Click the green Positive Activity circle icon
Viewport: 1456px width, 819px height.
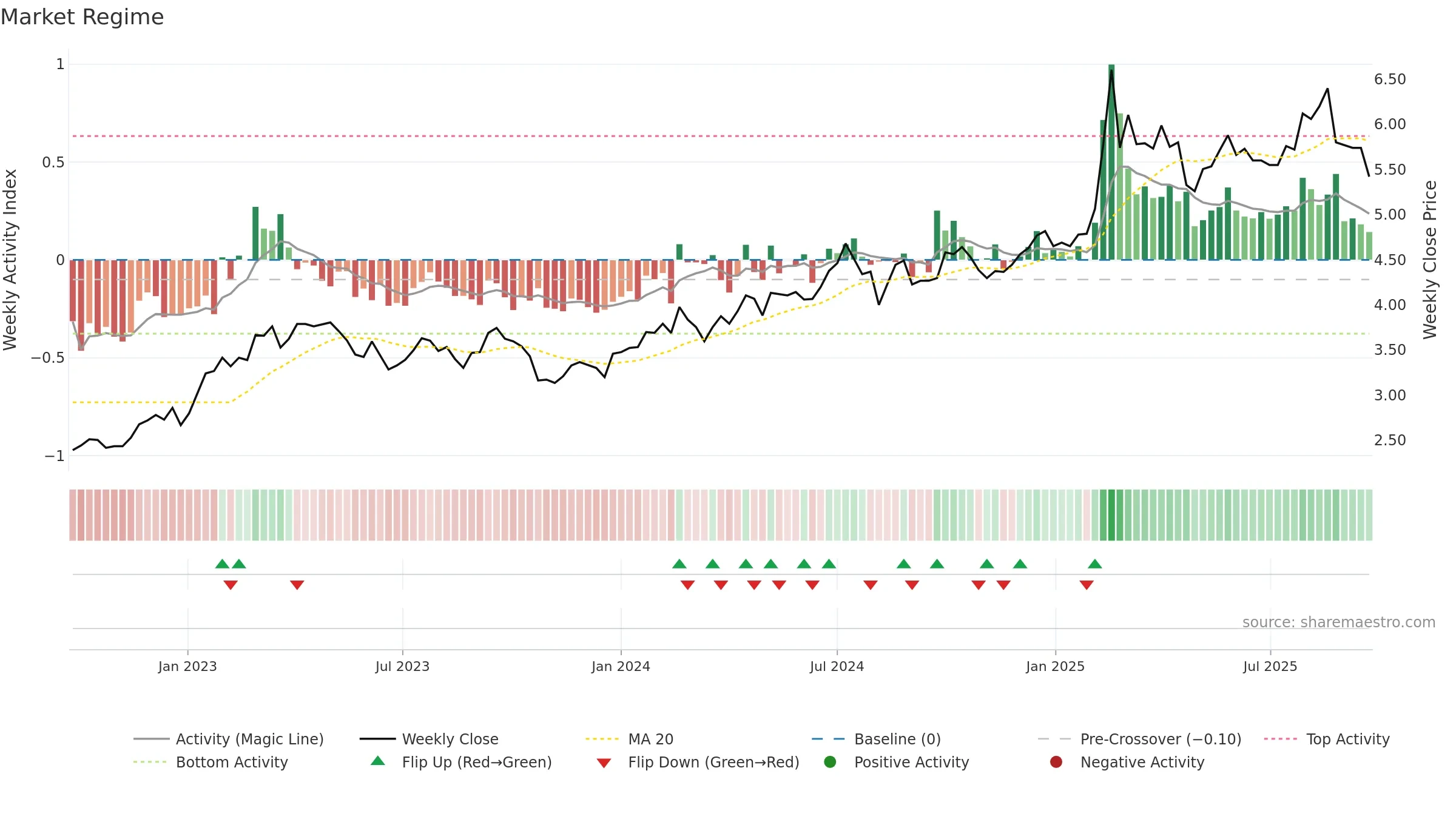[830, 762]
